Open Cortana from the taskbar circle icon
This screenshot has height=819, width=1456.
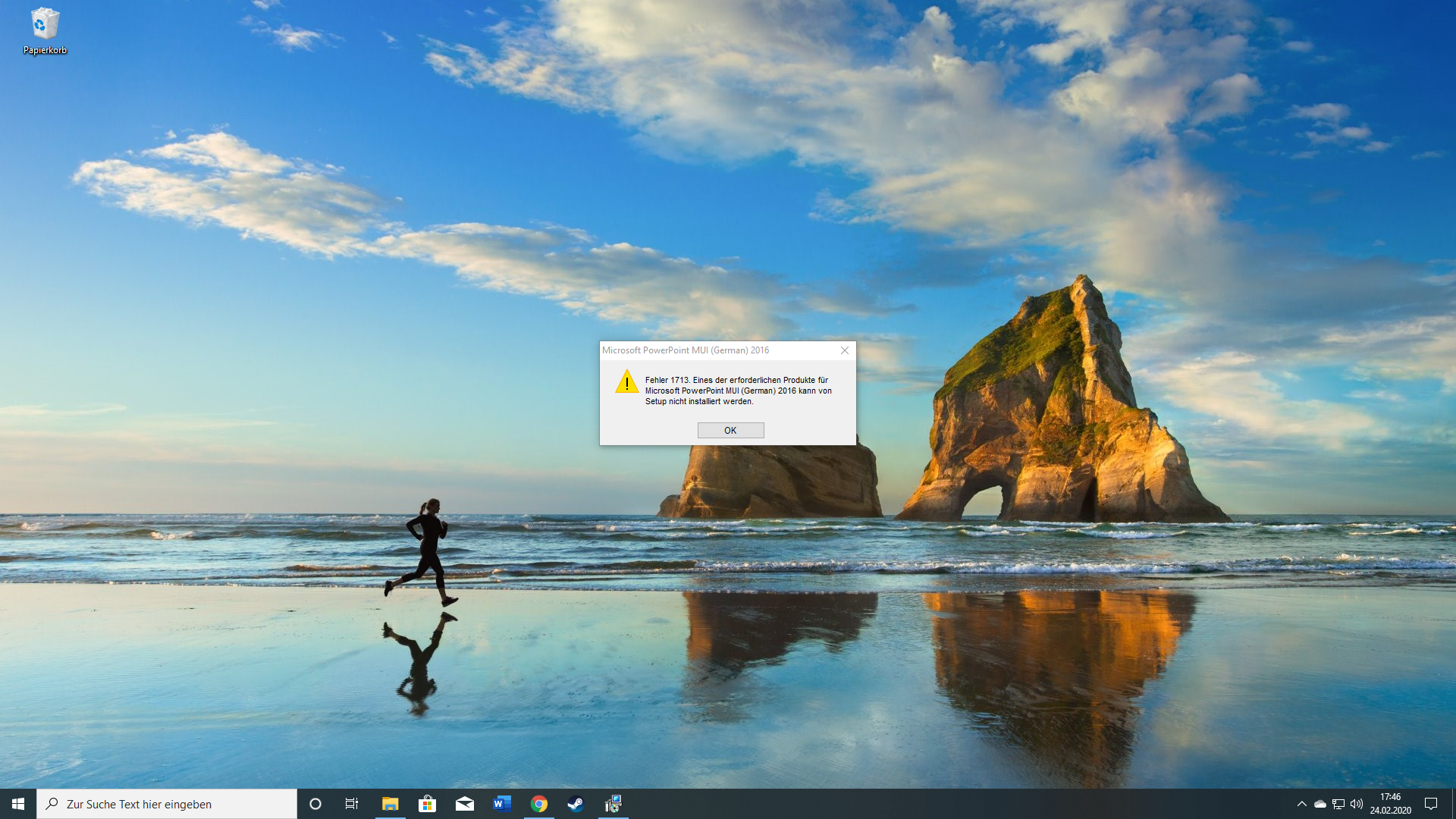pos(315,804)
